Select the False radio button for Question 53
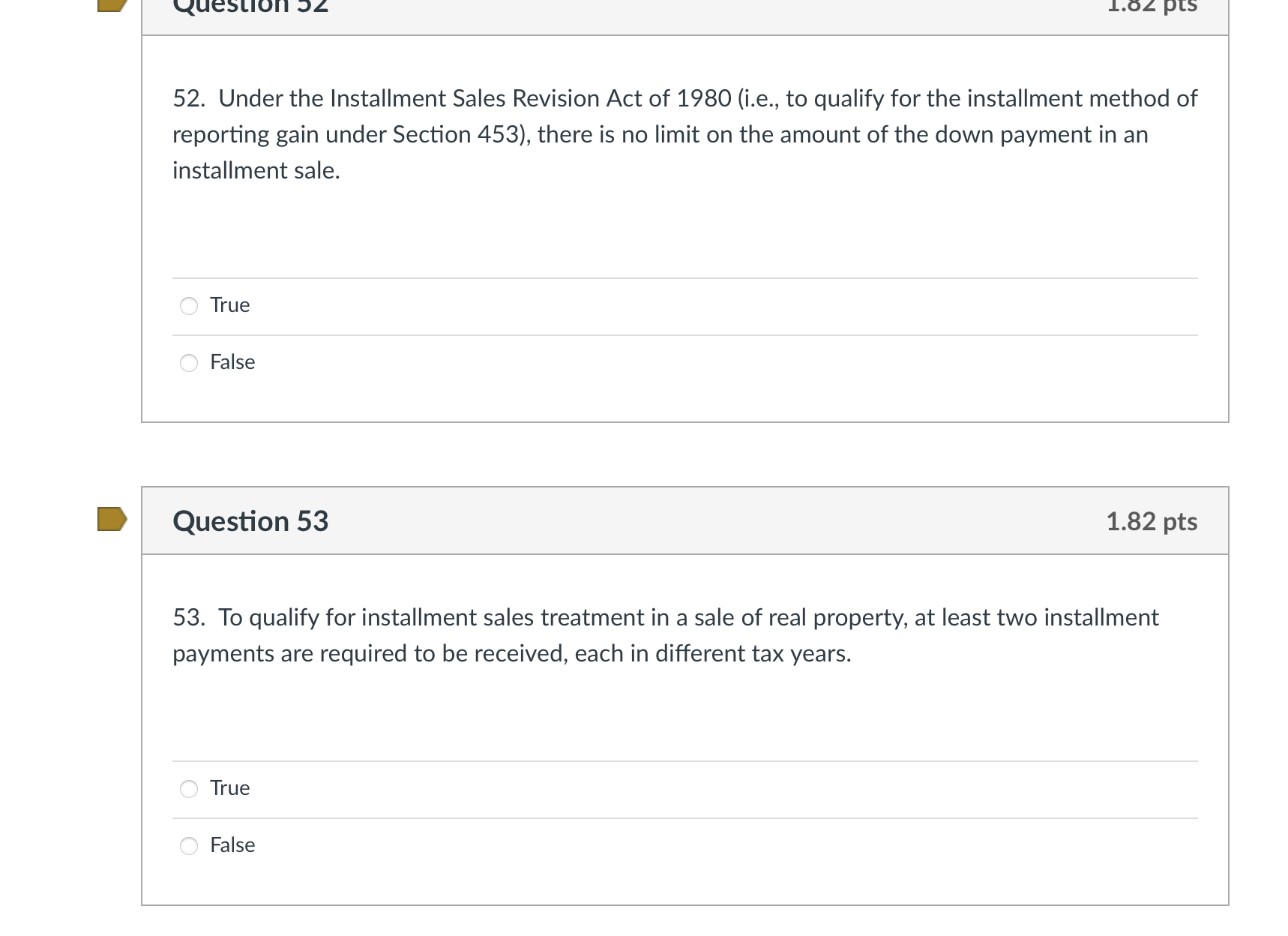The width and height of the screenshot is (1288, 936). [x=189, y=845]
